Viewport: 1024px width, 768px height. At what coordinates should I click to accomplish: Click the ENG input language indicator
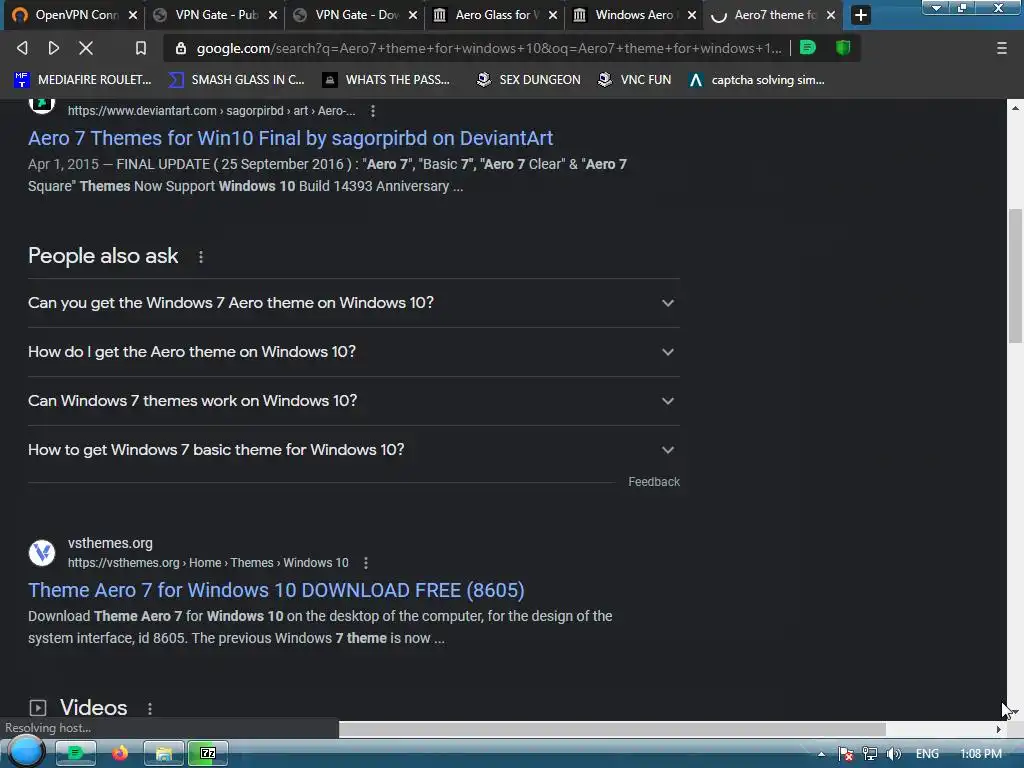coord(927,754)
